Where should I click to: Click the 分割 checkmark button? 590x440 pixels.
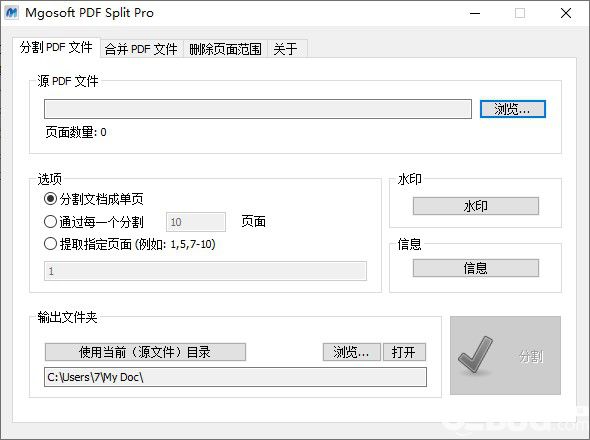coord(505,355)
